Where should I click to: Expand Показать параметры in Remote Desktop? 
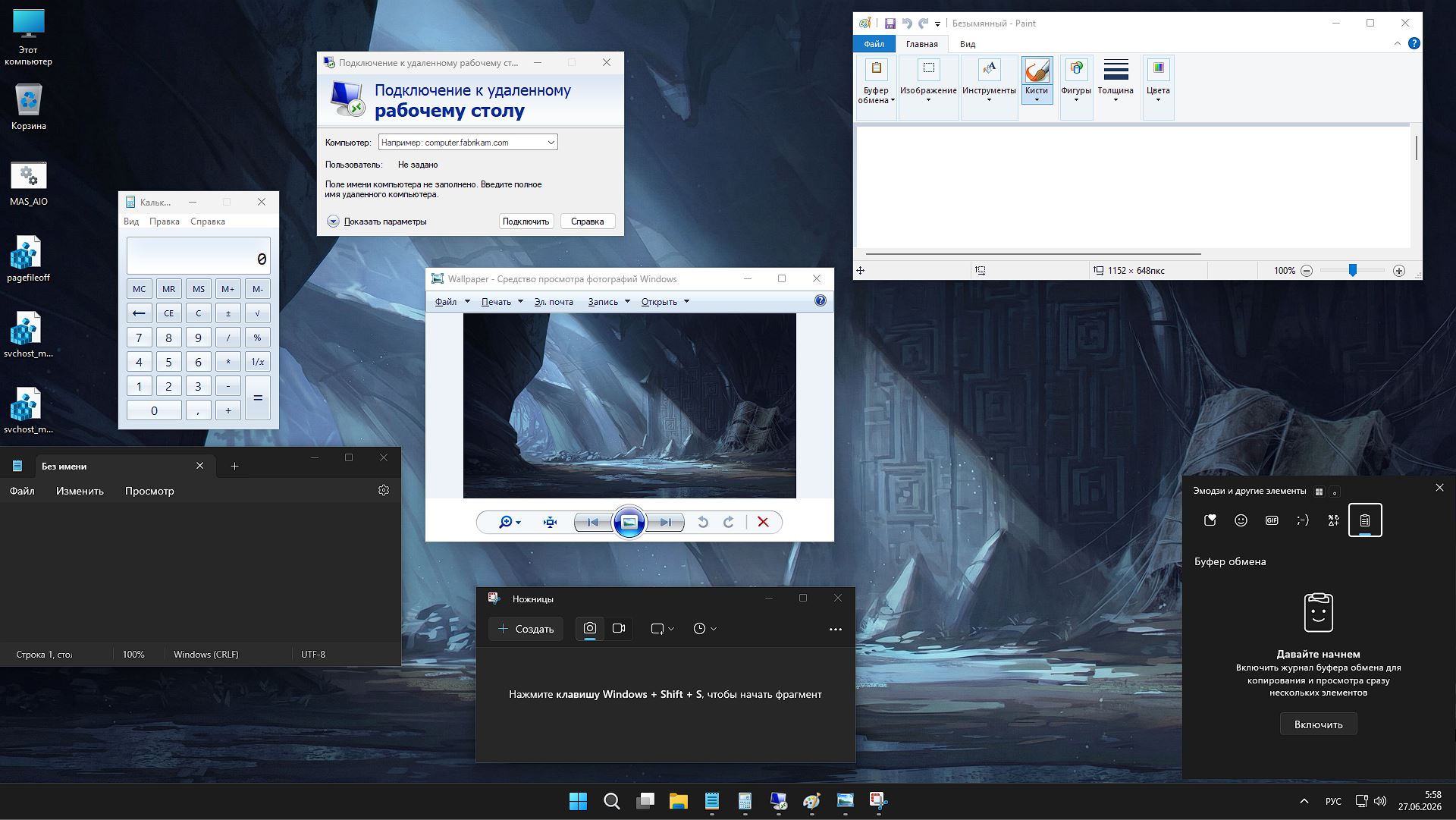click(377, 221)
